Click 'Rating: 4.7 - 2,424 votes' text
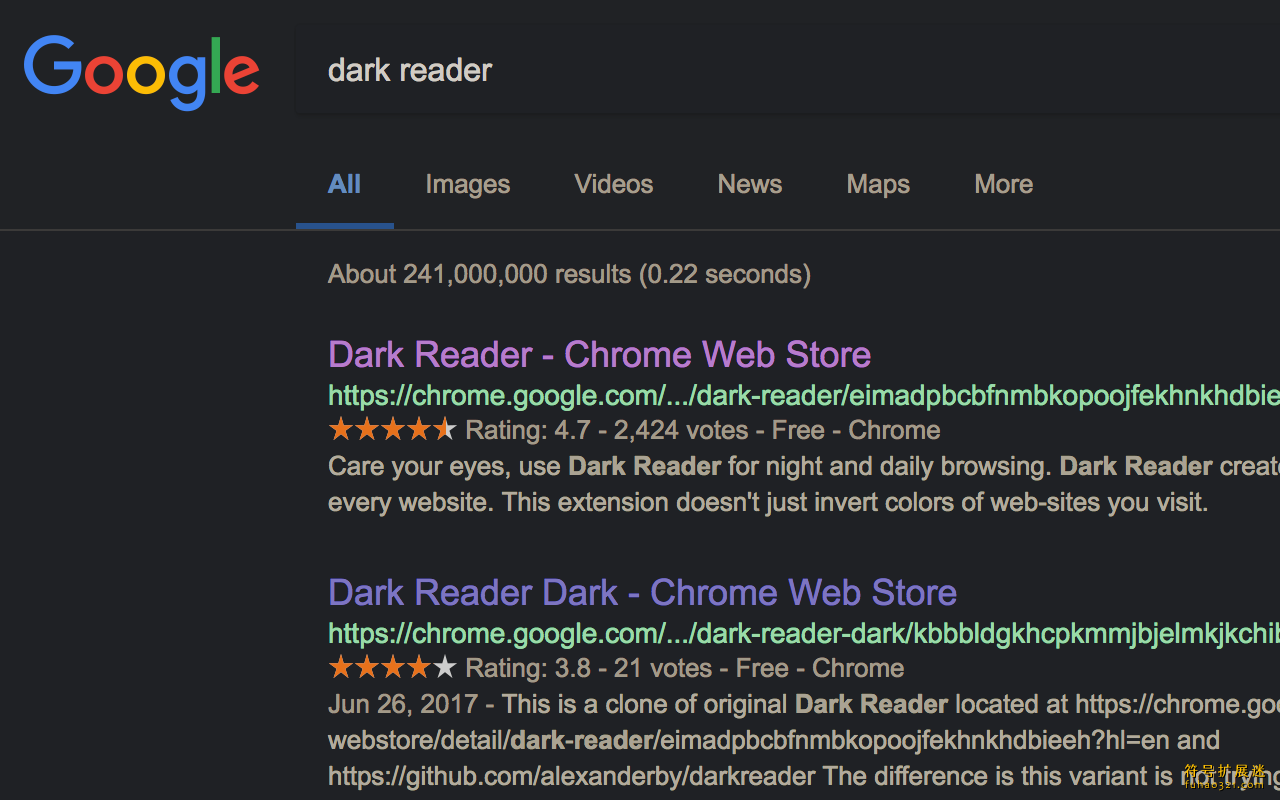Image resolution: width=1280 pixels, height=800 pixels. [x=607, y=431]
